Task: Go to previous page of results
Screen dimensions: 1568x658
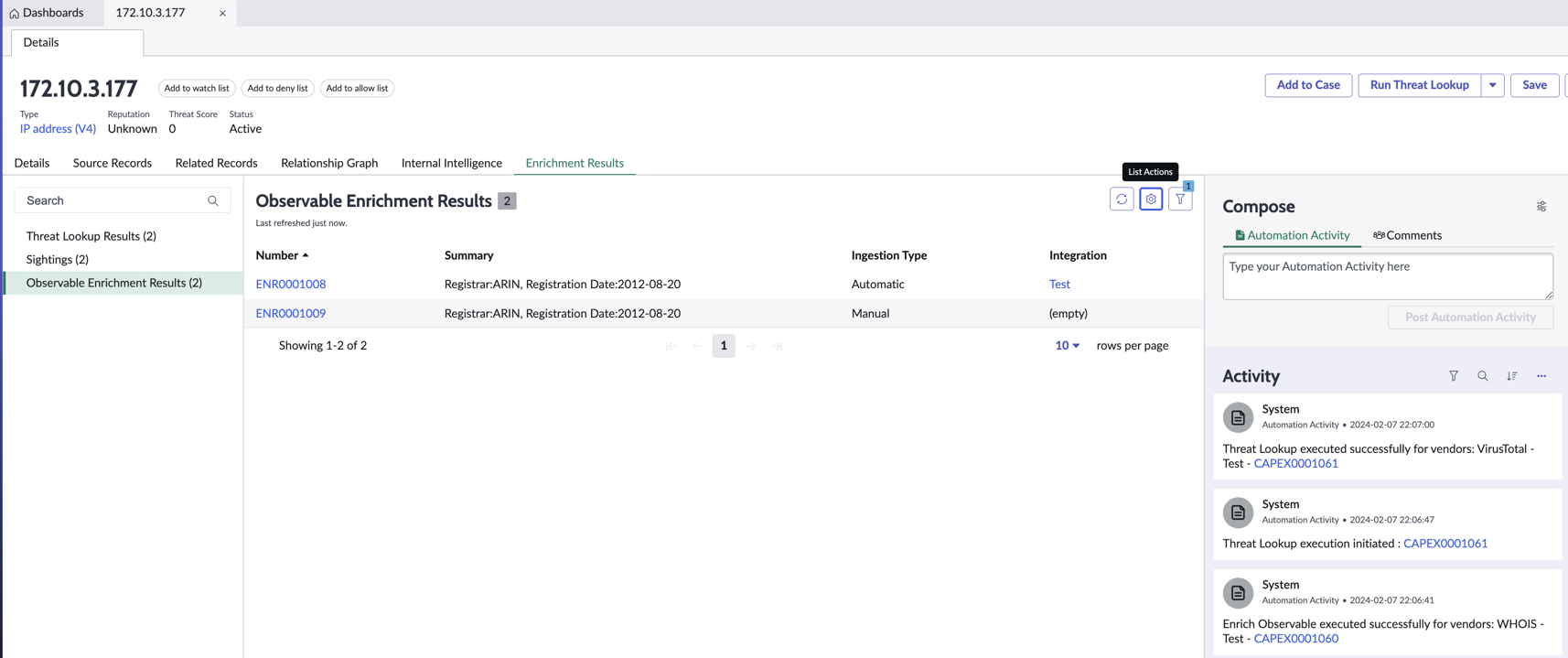Action: [x=697, y=346]
